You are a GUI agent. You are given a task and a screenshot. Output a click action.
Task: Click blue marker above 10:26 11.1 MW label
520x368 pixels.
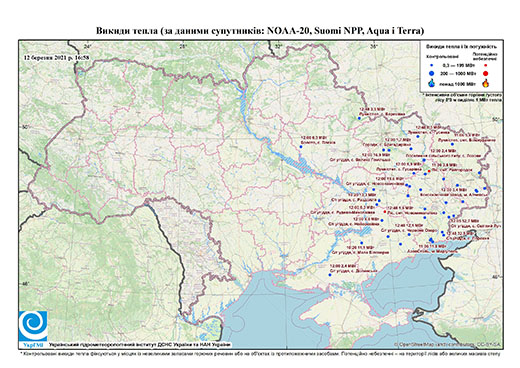pyautogui.click(x=362, y=243)
